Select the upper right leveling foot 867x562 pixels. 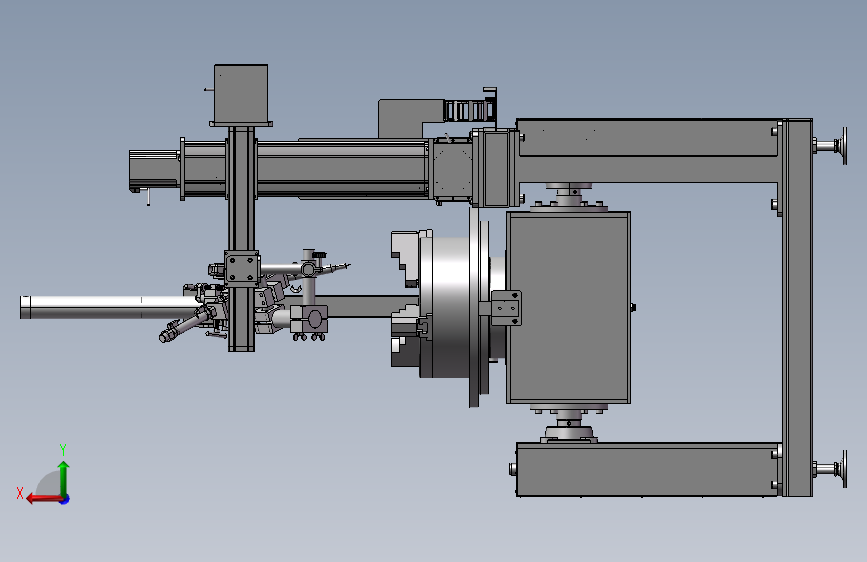tap(831, 146)
